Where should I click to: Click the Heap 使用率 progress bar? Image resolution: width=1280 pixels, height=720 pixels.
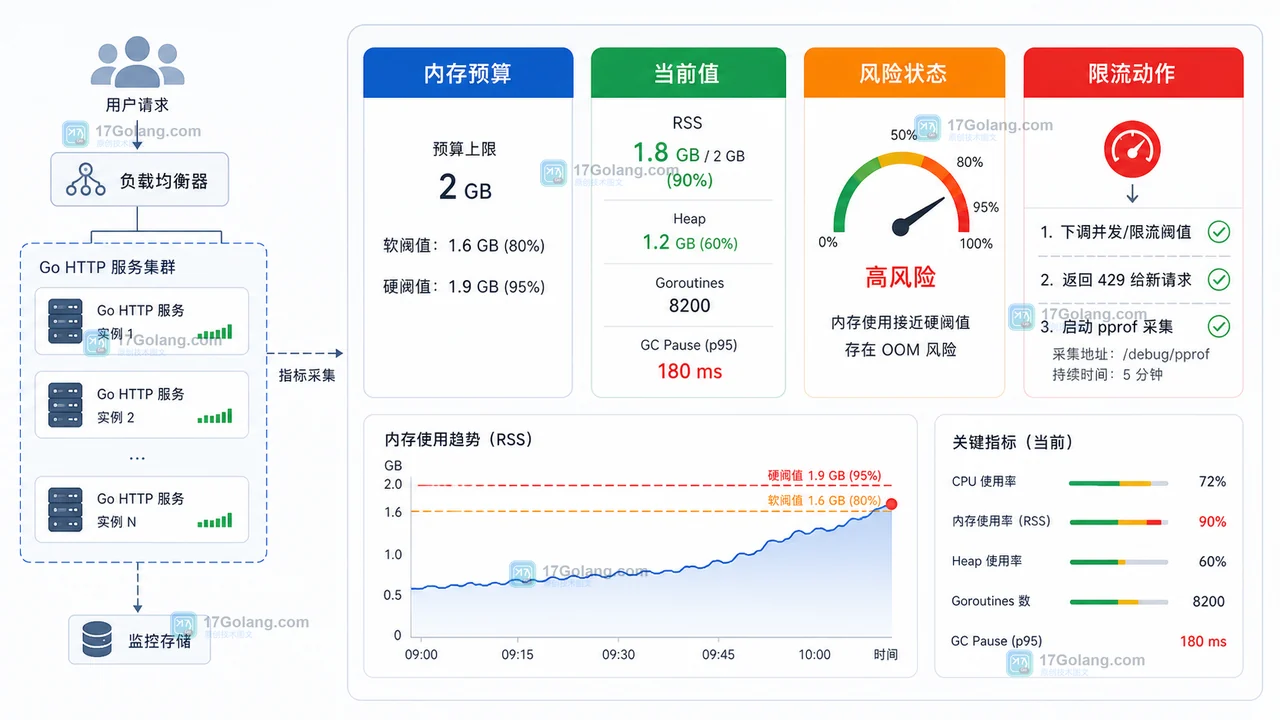pyautogui.click(x=1118, y=562)
